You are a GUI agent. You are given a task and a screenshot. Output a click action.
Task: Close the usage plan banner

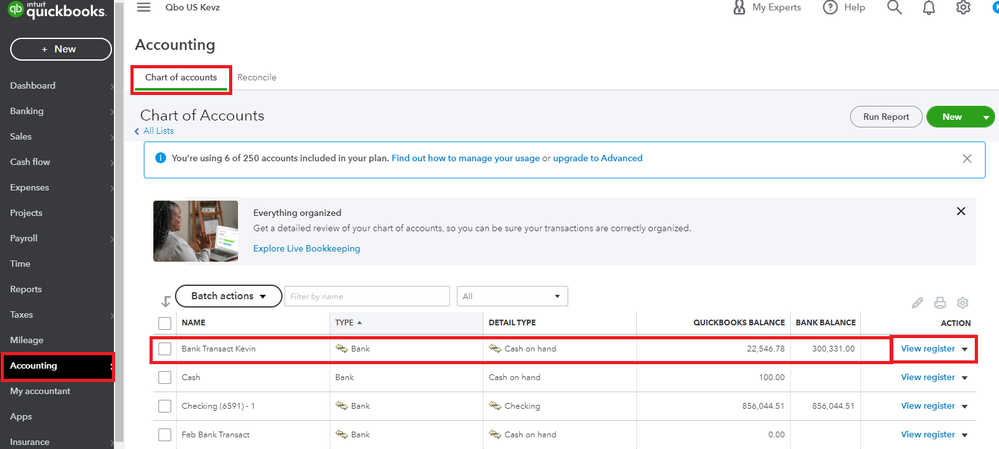coord(967,159)
